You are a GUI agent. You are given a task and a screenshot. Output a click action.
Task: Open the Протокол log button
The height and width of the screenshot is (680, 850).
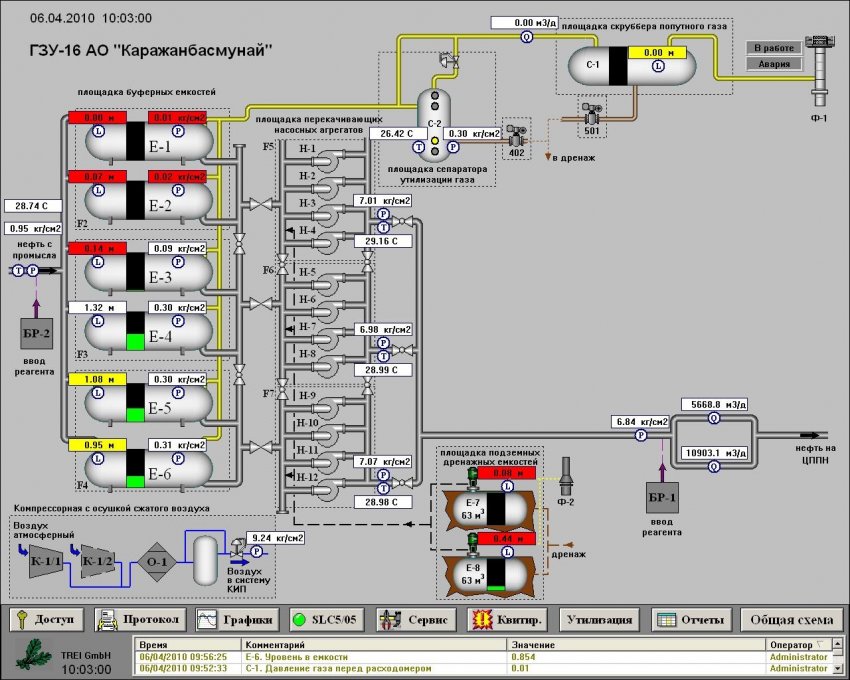[x=140, y=619]
